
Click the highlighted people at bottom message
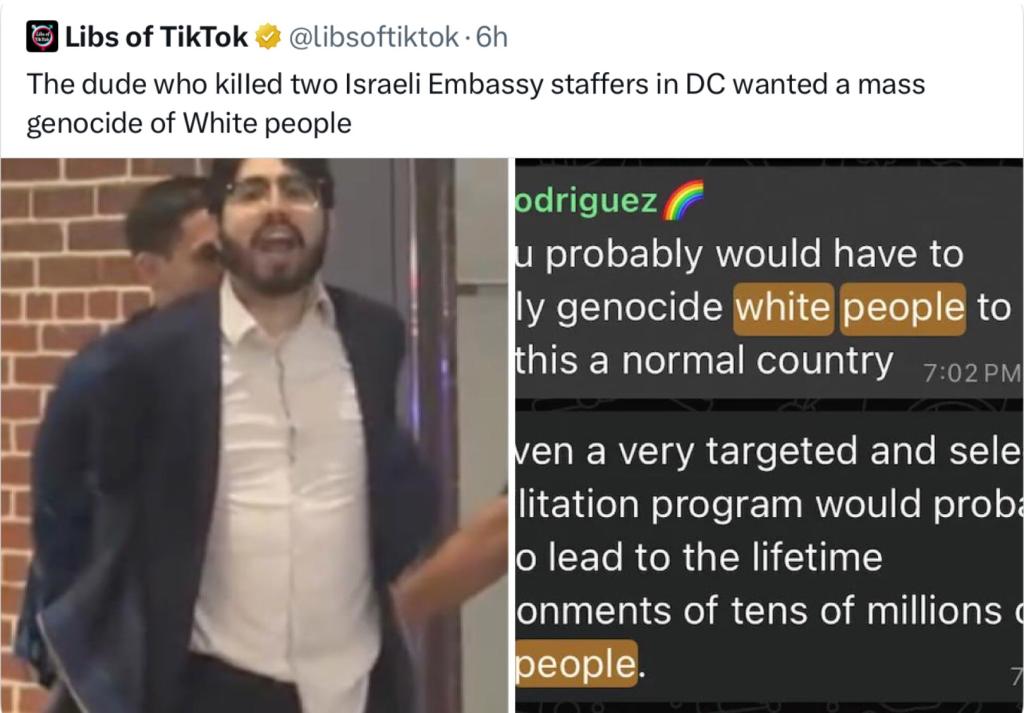tap(576, 665)
